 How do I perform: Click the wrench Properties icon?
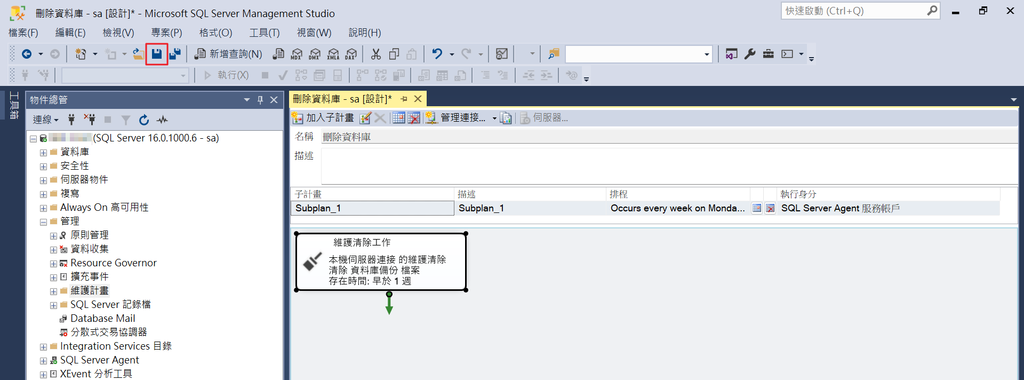tap(750, 54)
